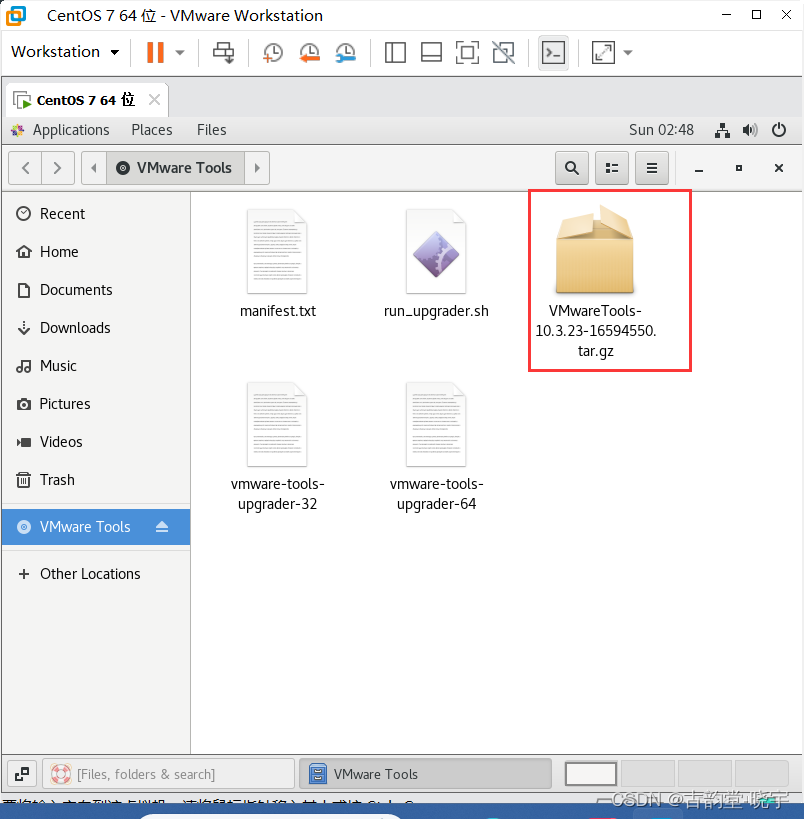This screenshot has height=819, width=804.
Task: Click the Sun 02:48 clock
Action: click(x=661, y=130)
